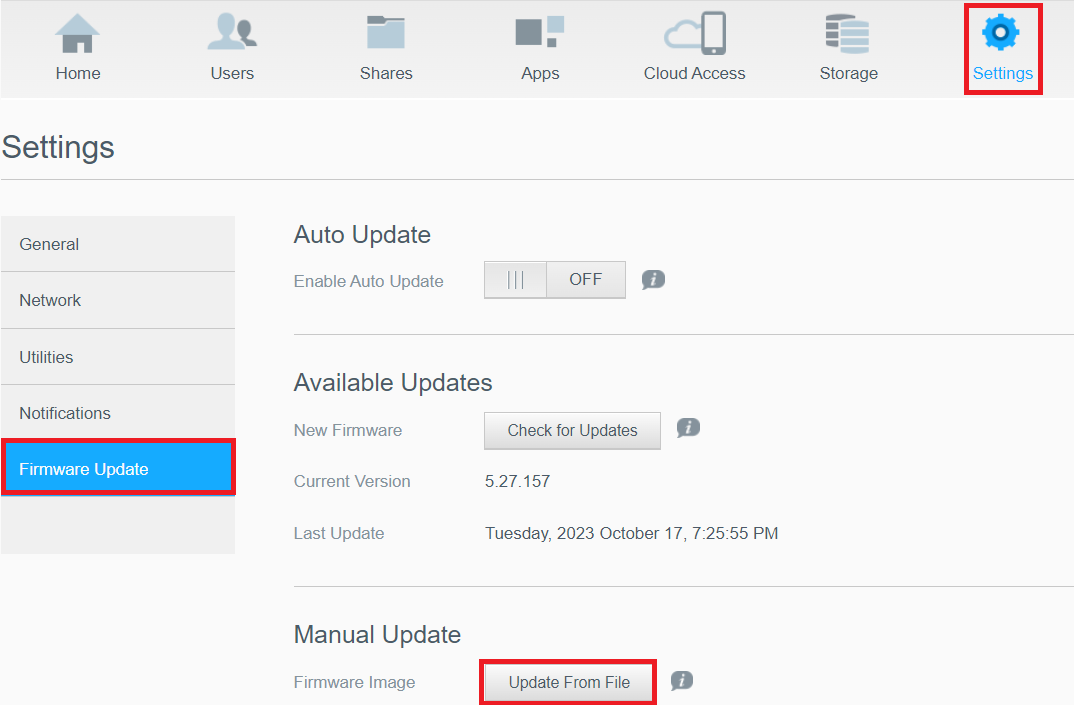Open the Shares folder icon
This screenshot has width=1074, height=705.
[386, 33]
